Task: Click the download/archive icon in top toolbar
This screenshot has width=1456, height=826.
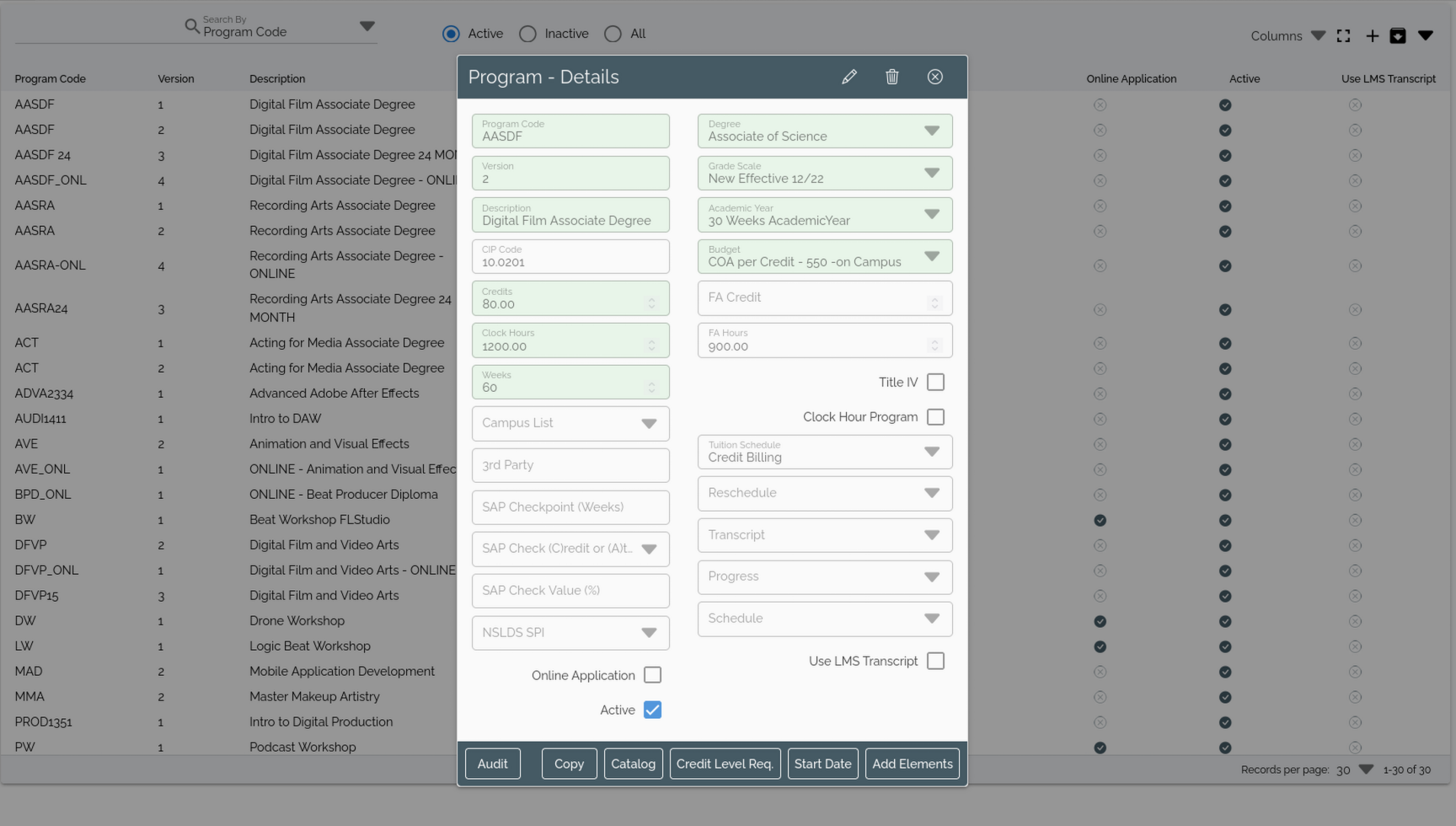Action: coord(1397,35)
